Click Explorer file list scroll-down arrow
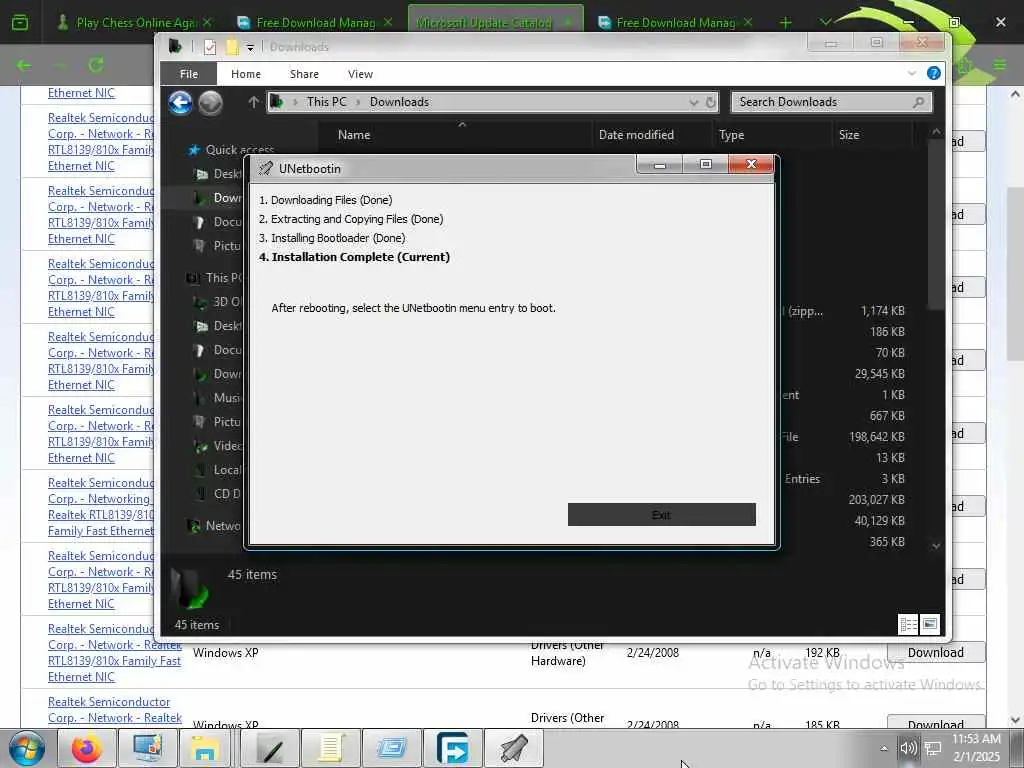Image resolution: width=1024 pixels, height=768 pixels. pyautogui.click(x=936, y=546)
